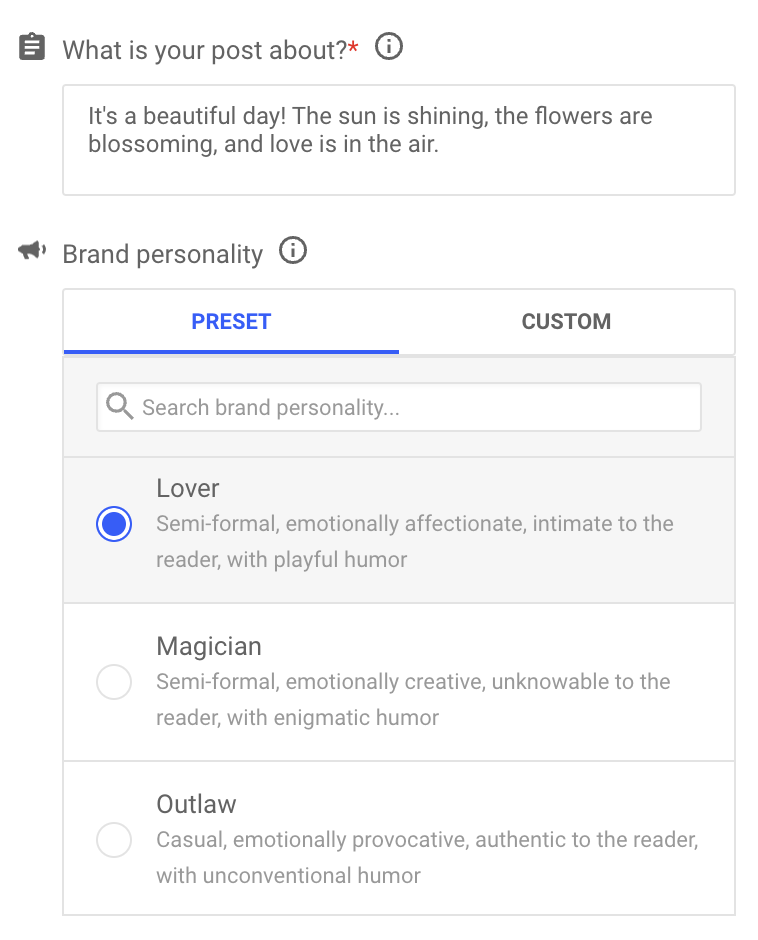Show info tooltip next to Brand personality
The width and height of the screenshot is (758, 940).
293,250
